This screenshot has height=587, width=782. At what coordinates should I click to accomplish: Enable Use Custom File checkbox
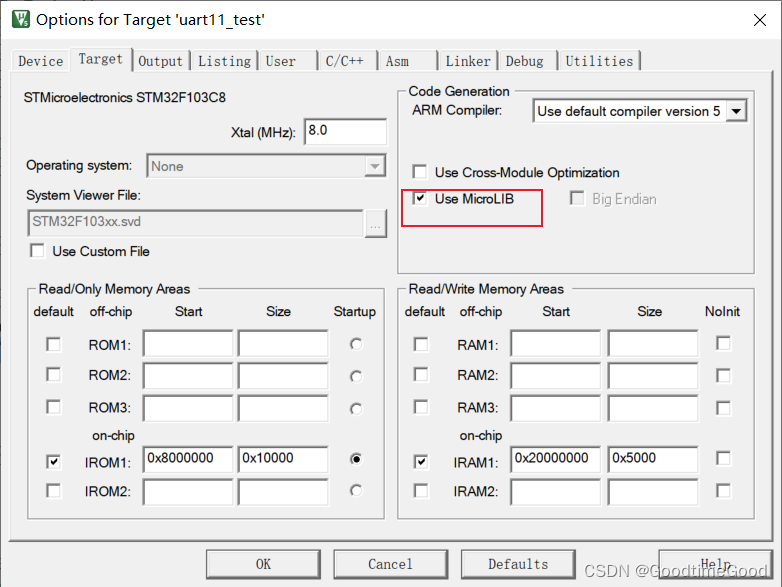click(37, 251)
